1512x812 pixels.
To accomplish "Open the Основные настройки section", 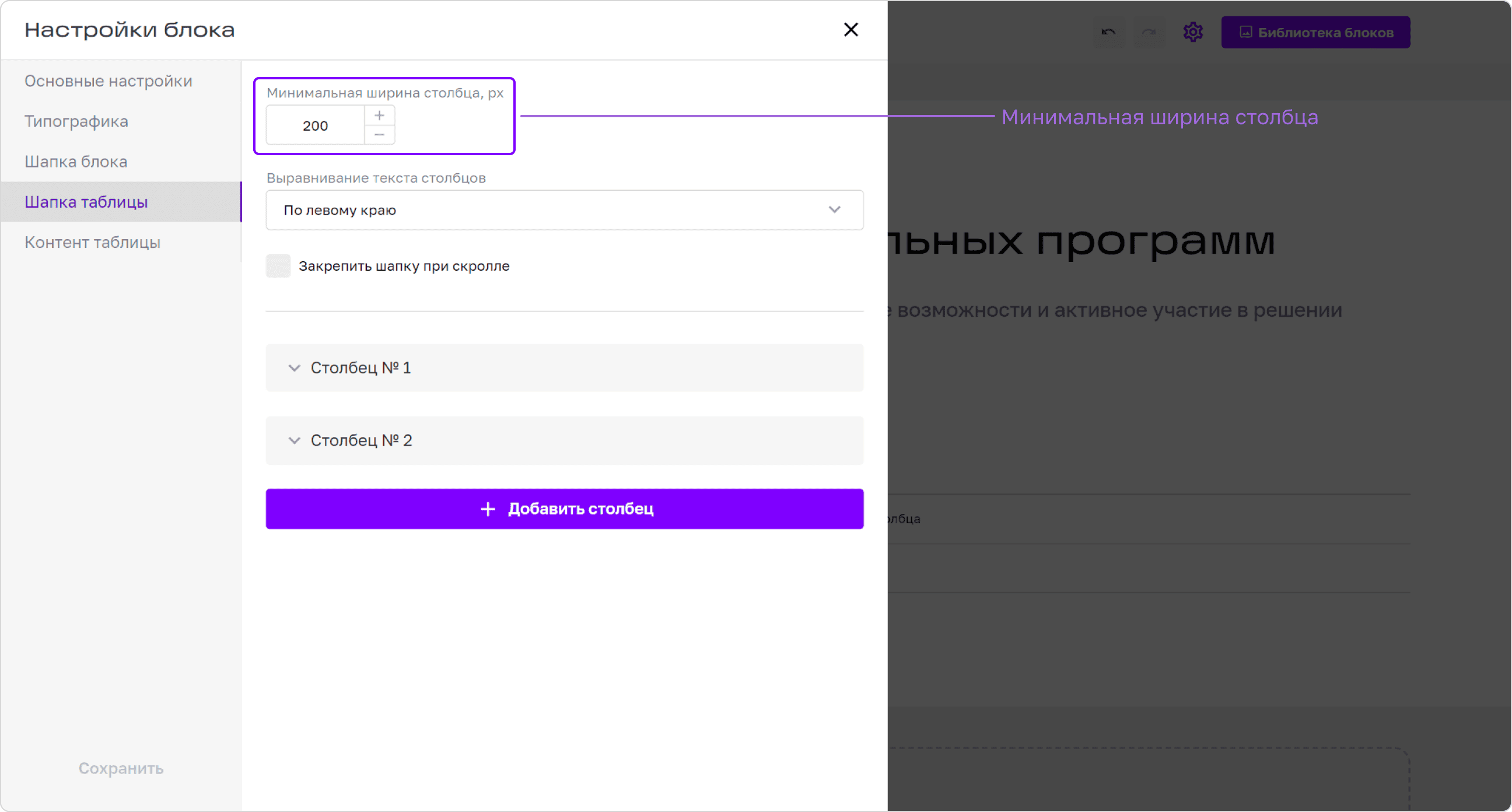I will pyautogui.click(x=108, y=81).
